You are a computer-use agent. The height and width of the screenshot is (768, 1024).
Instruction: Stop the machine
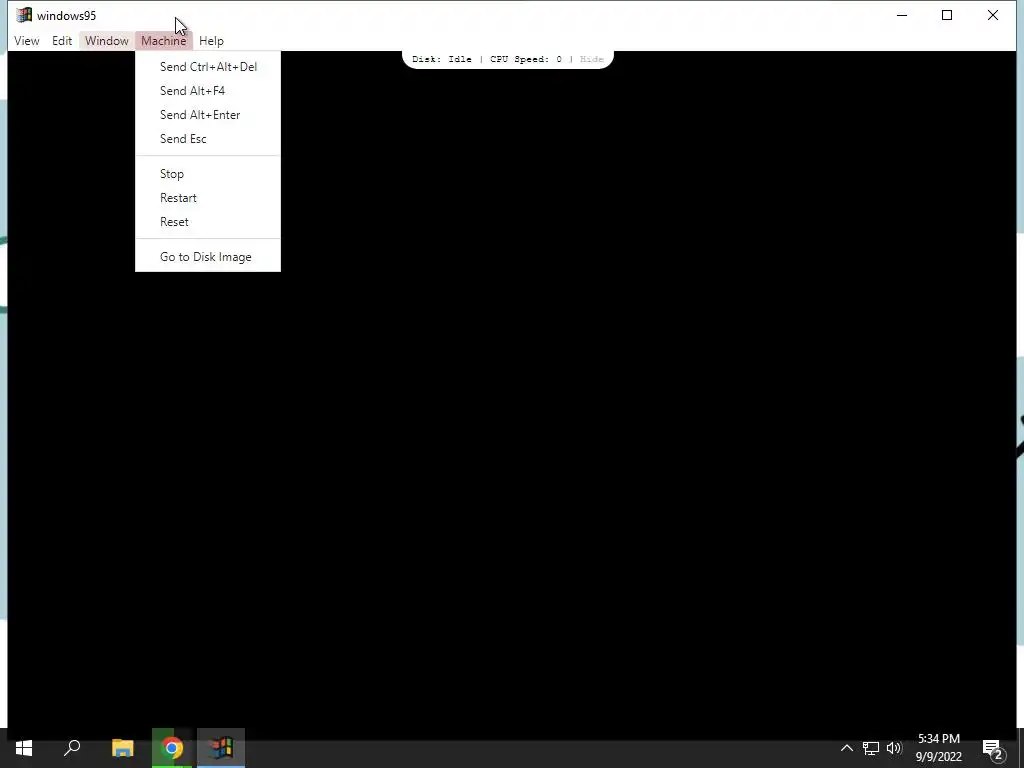(208, 174)
